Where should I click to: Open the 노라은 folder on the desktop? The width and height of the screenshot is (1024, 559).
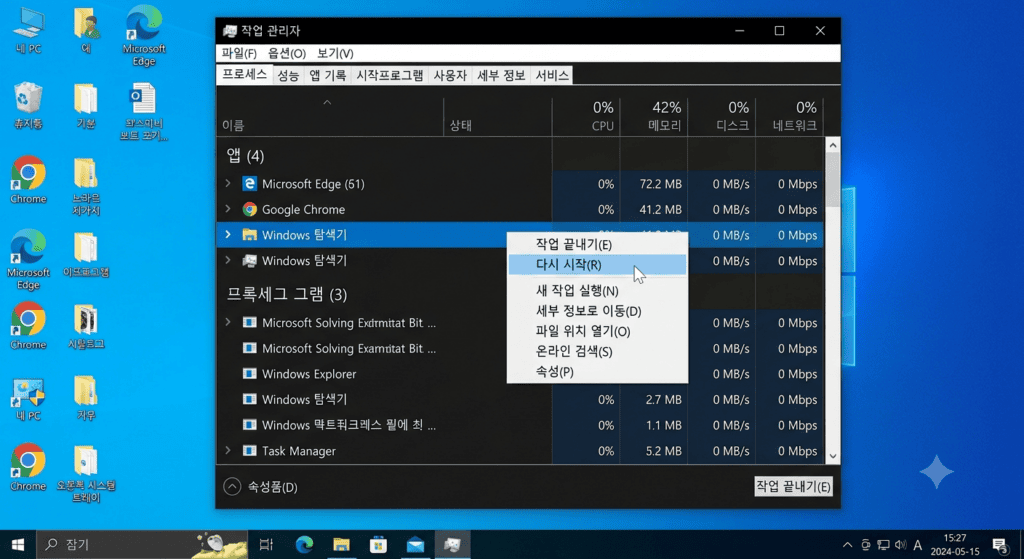(86, 186)
